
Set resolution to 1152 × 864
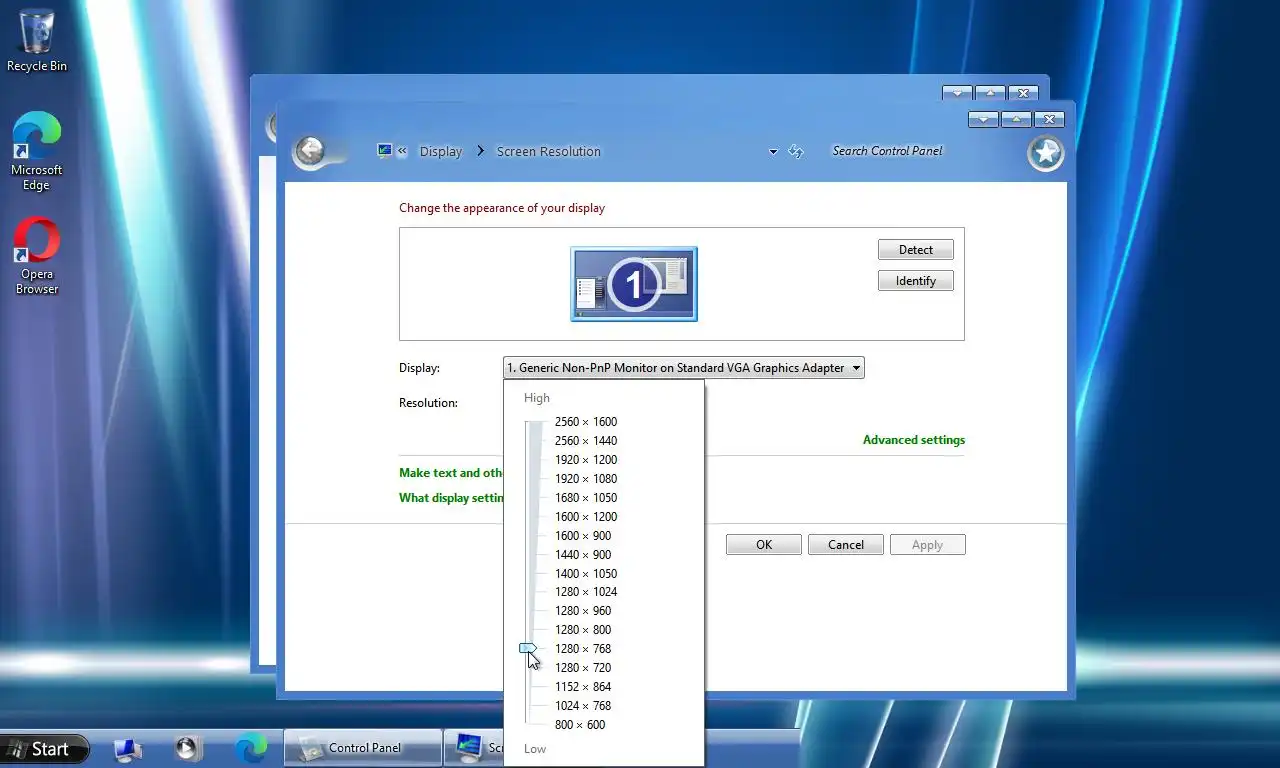pyautogui.click(x=583, y=687)
